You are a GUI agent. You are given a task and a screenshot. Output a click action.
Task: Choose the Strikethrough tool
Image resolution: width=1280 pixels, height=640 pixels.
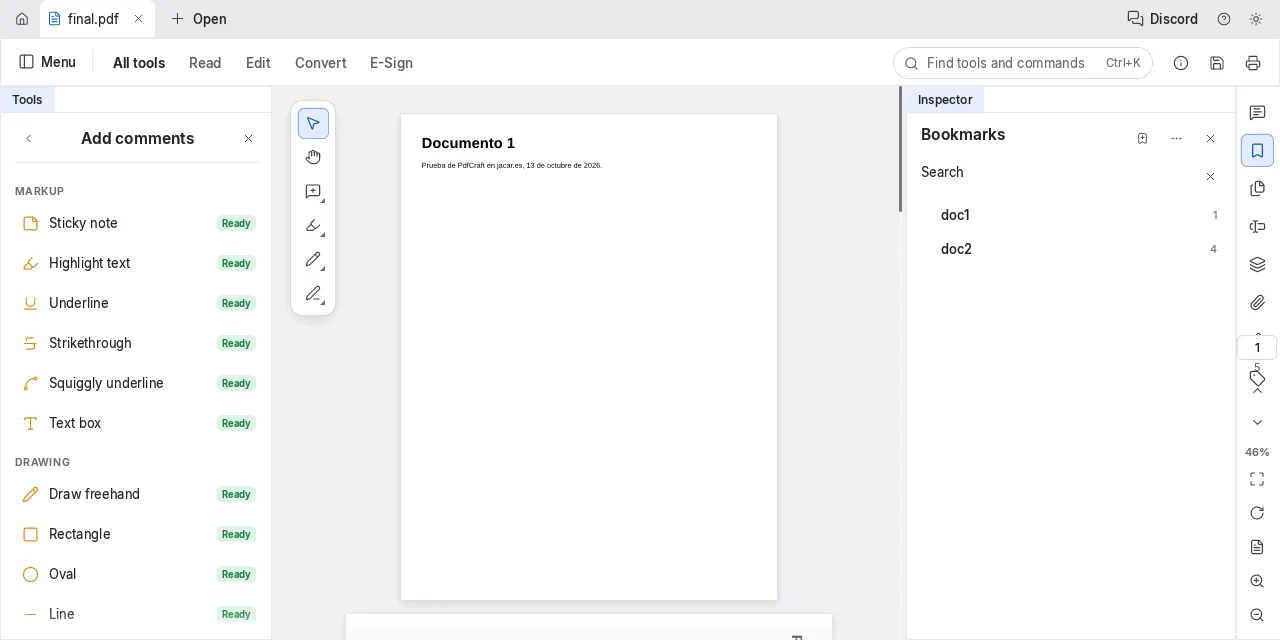137,343
